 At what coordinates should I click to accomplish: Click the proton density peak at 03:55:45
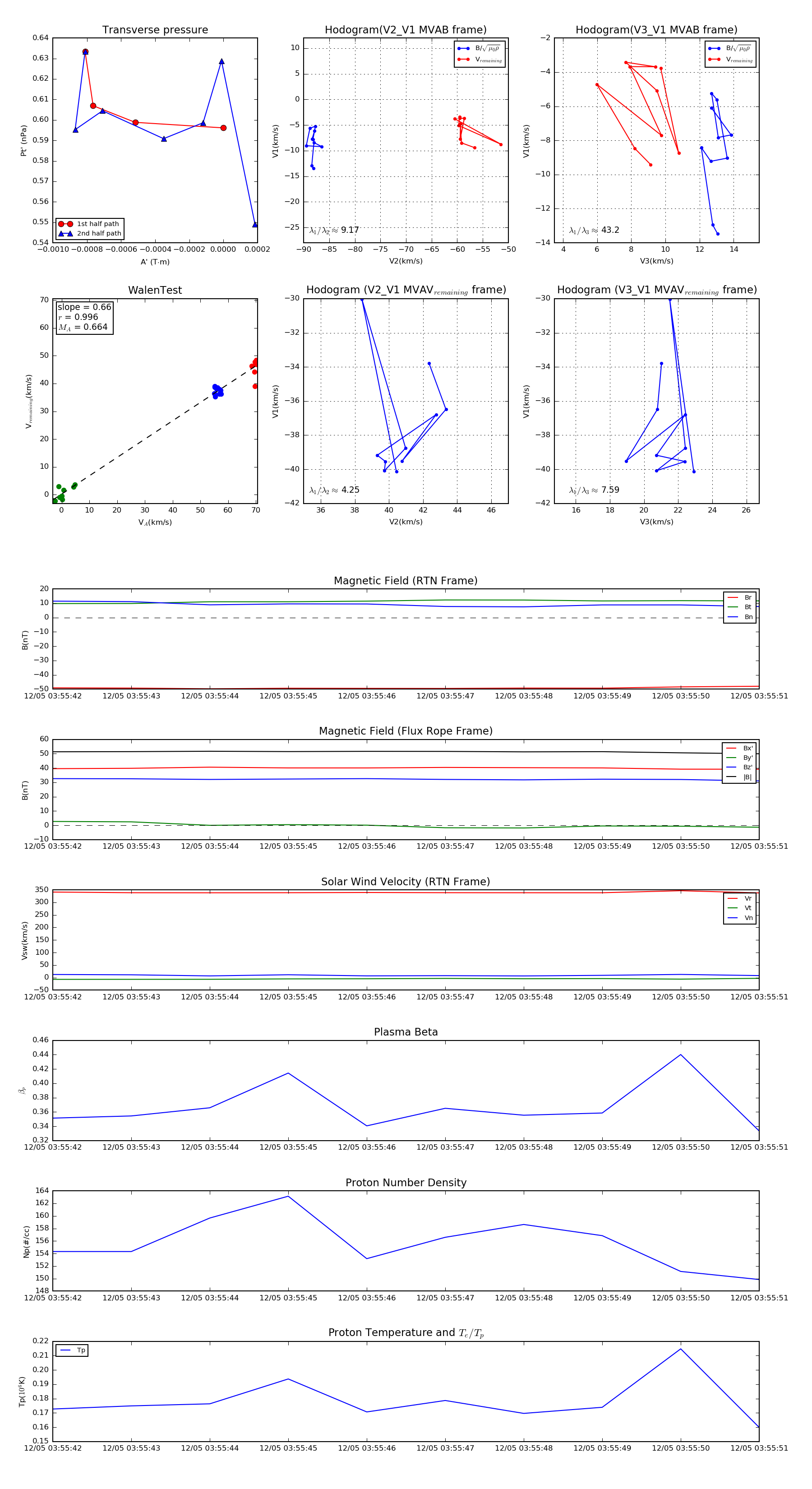[288, 1196]
